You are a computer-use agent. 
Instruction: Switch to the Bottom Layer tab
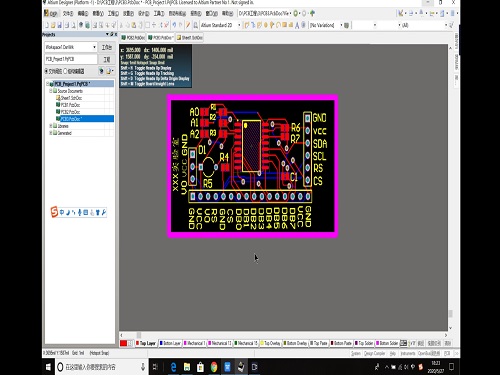(170, 343)
